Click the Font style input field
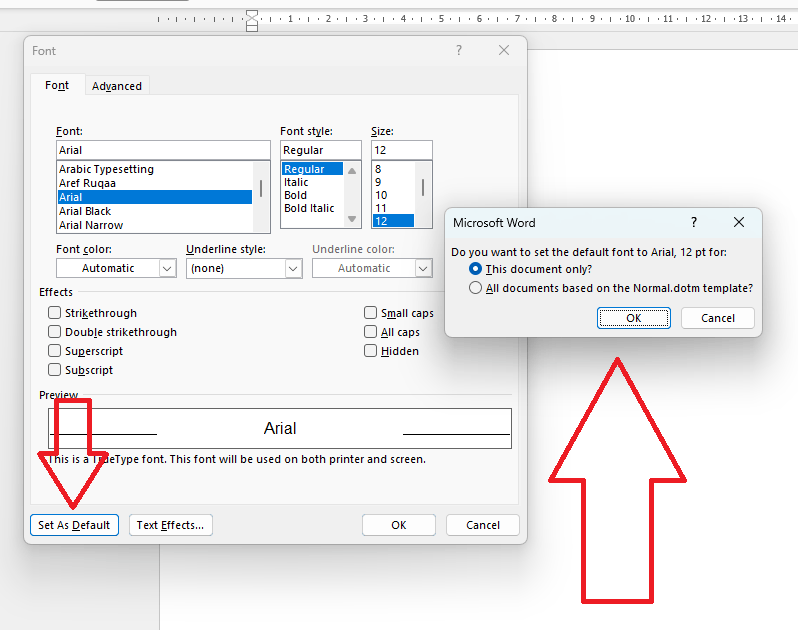 pyautogui.click(x=321, y=150)
